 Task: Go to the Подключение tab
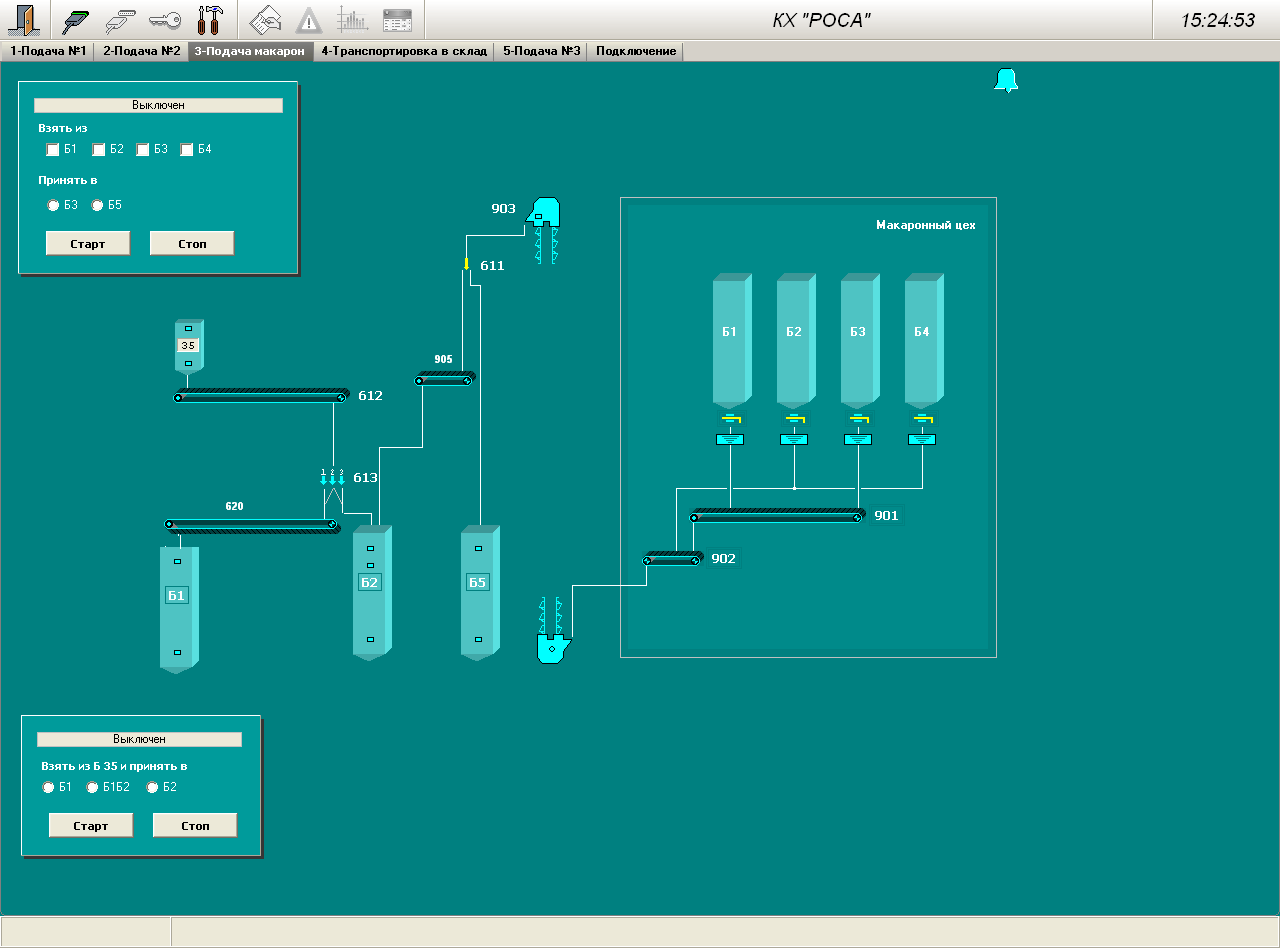(x=636, y=51)
